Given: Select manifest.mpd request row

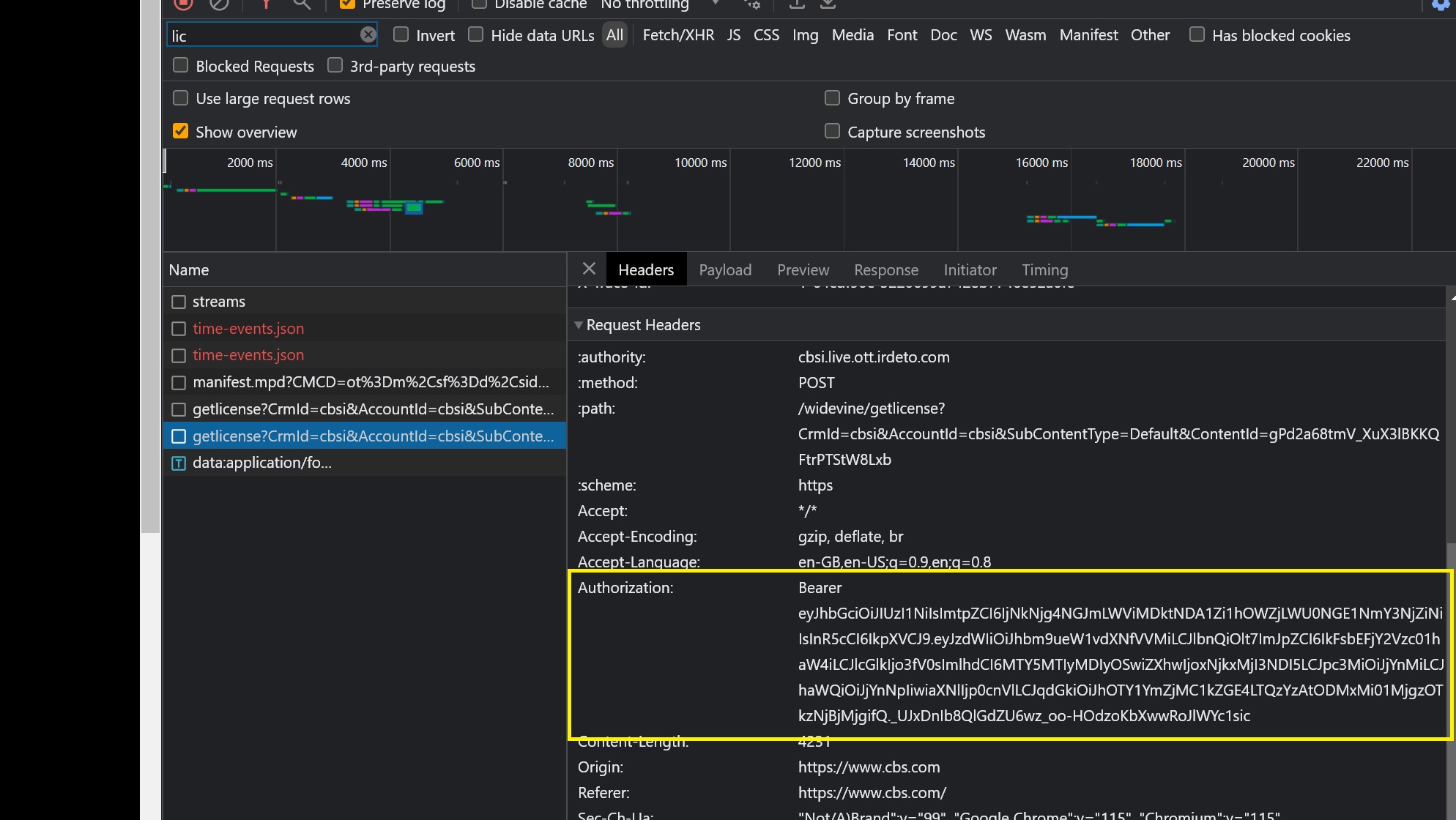Looking at the screenshot, I should coord(370,382).
